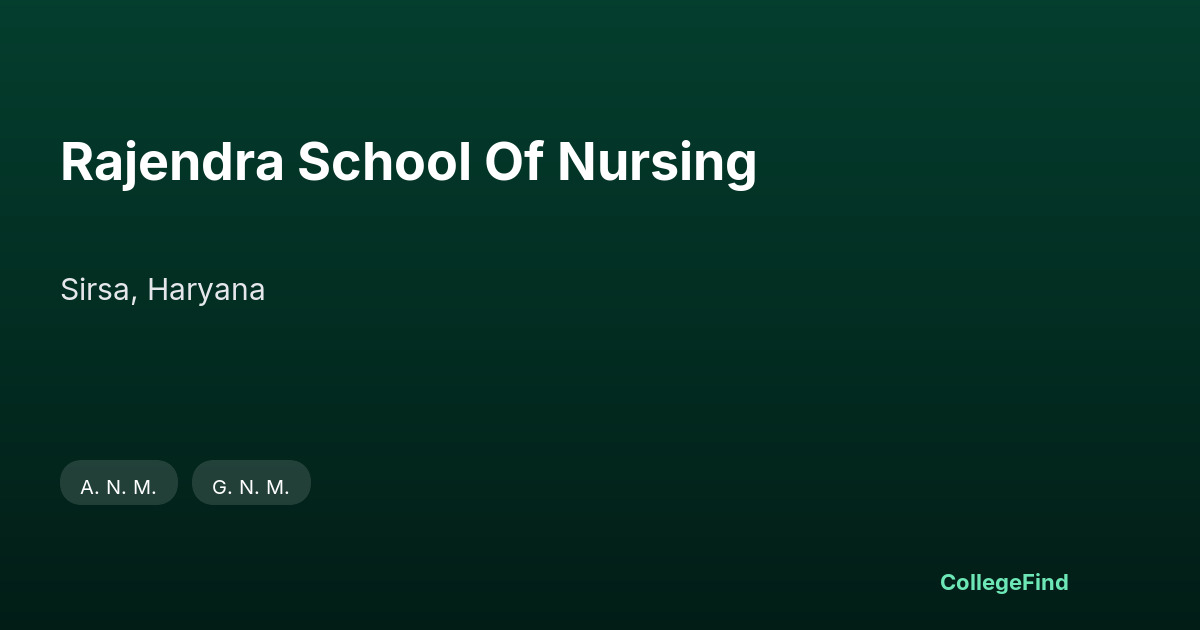Select the word Haryana in the location
Image resolution: width=1200 pixels, height=630 pixels.
207,291
